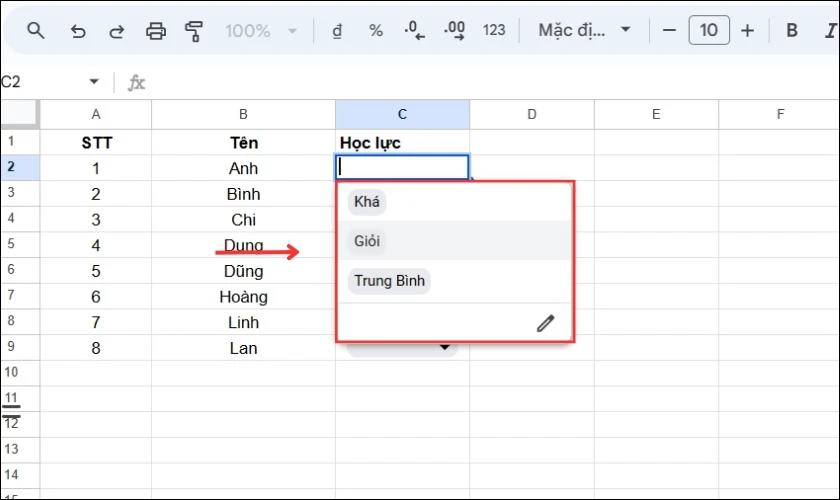Click active cell C2 editor
Image resolution: width=840 pixels, height=500 pixels.
pyautogui.click(x=402, y=167)
